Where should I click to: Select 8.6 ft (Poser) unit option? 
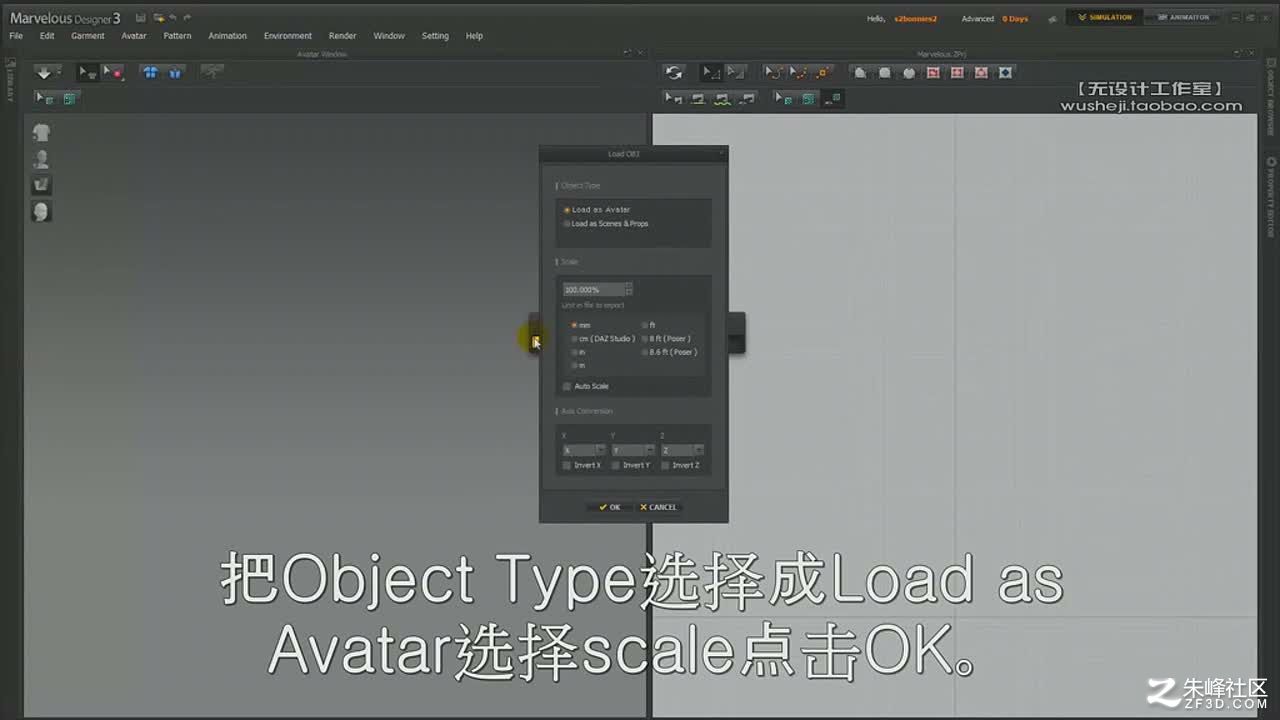point(669,352)
